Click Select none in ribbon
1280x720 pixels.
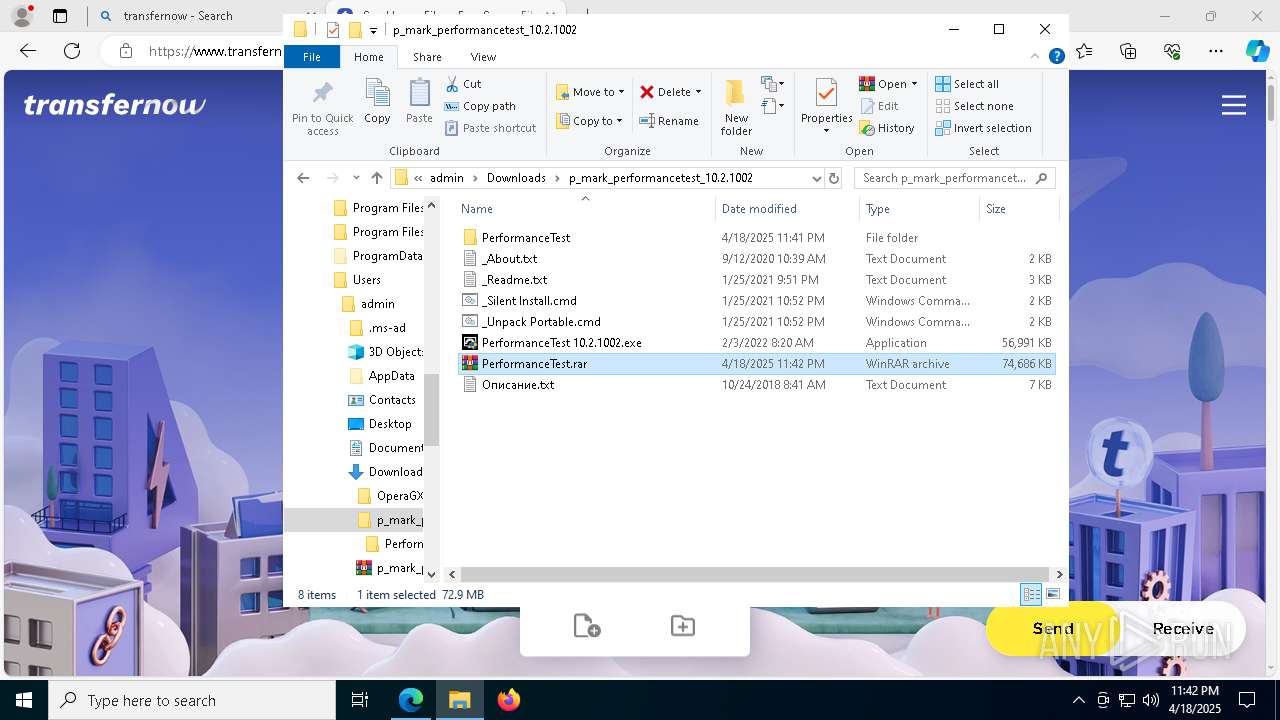[974, 106]
